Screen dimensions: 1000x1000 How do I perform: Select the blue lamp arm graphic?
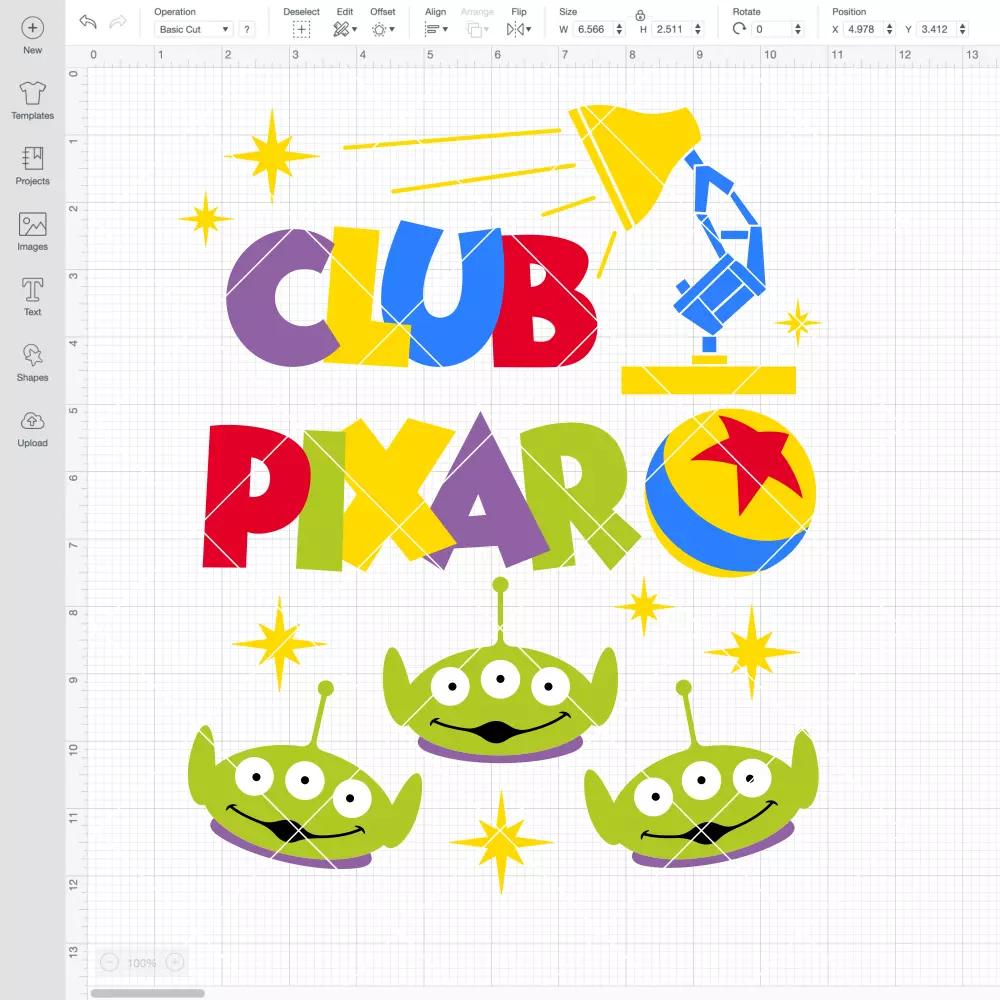coord(721,252)
